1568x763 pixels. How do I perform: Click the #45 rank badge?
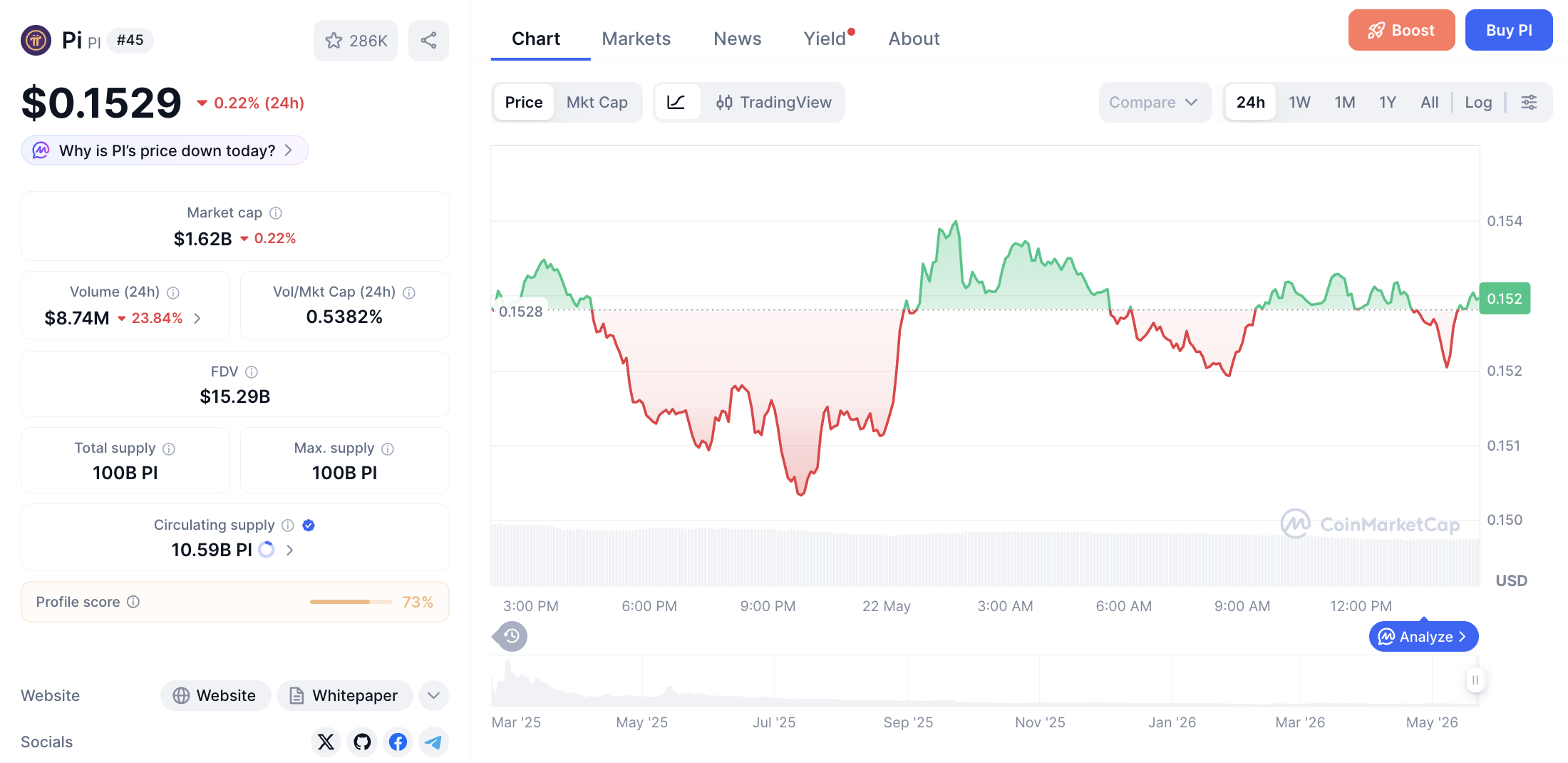pos(130,40)
